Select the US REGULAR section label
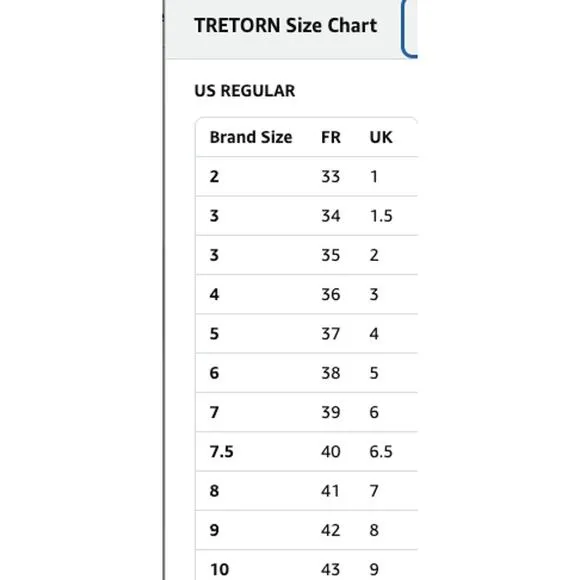 coord(245,91)
